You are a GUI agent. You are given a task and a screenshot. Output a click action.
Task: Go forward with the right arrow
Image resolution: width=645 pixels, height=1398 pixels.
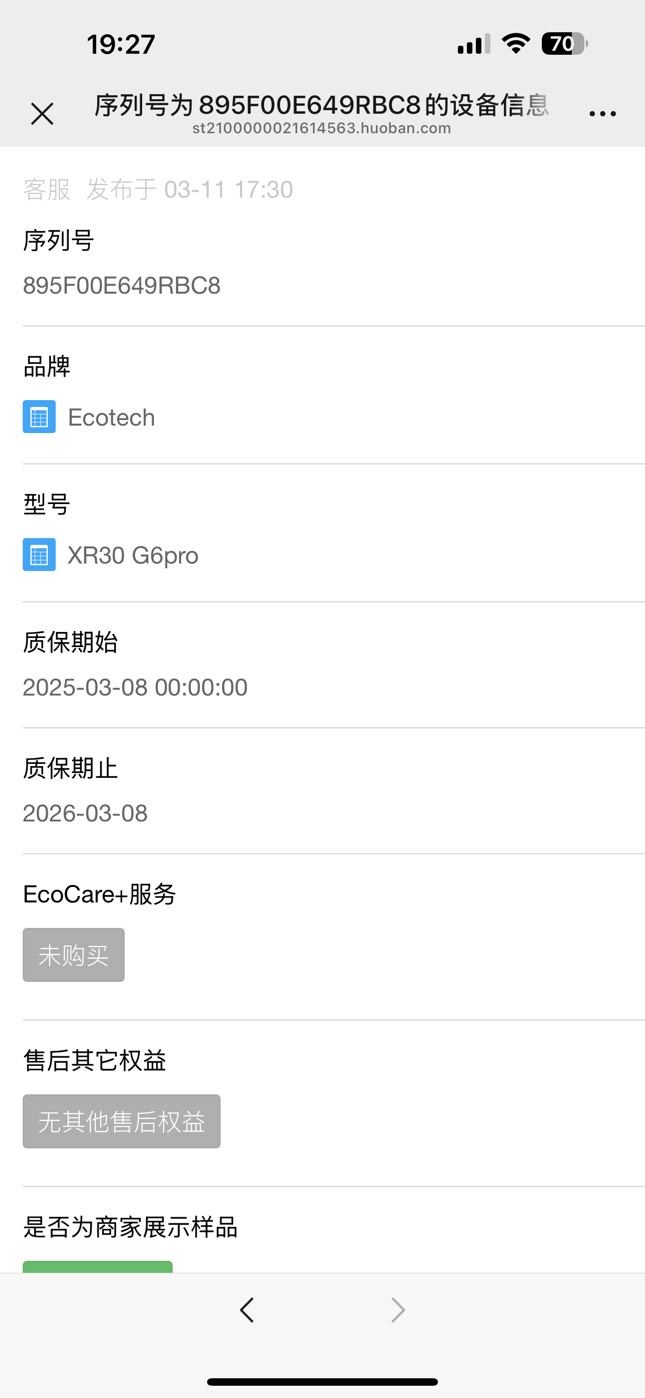coord(398,1310)
